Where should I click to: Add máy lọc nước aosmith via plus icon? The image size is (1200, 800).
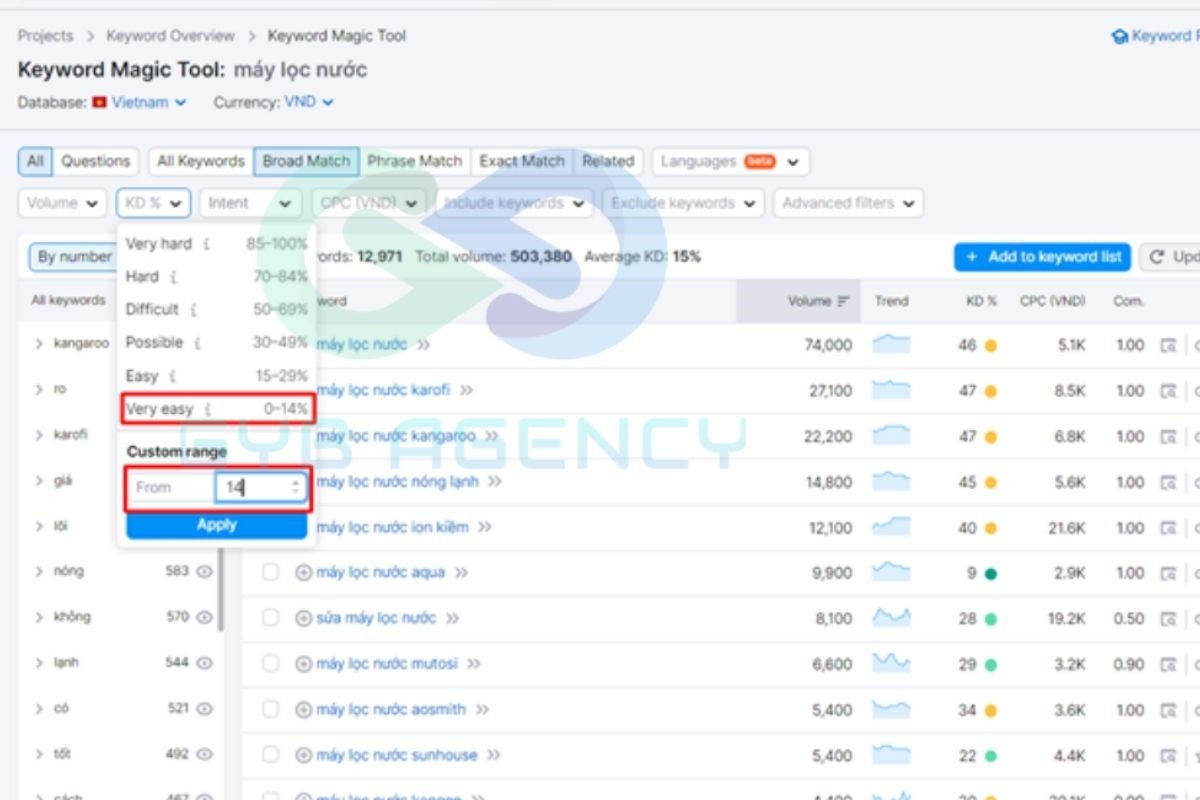coord(303,710)
